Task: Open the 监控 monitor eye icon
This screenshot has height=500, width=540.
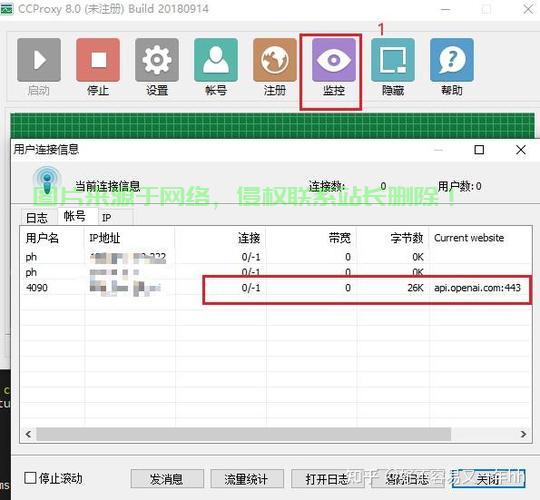Action: click(334, 60)
